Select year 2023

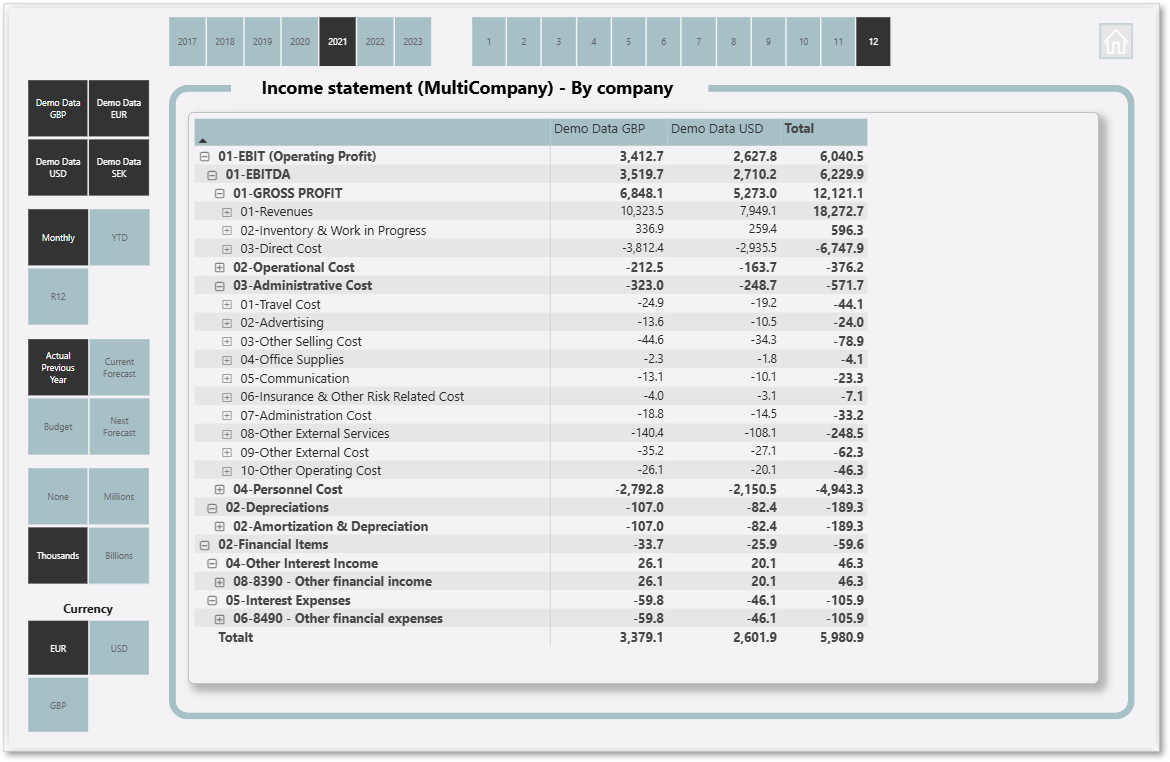point(413,42)
